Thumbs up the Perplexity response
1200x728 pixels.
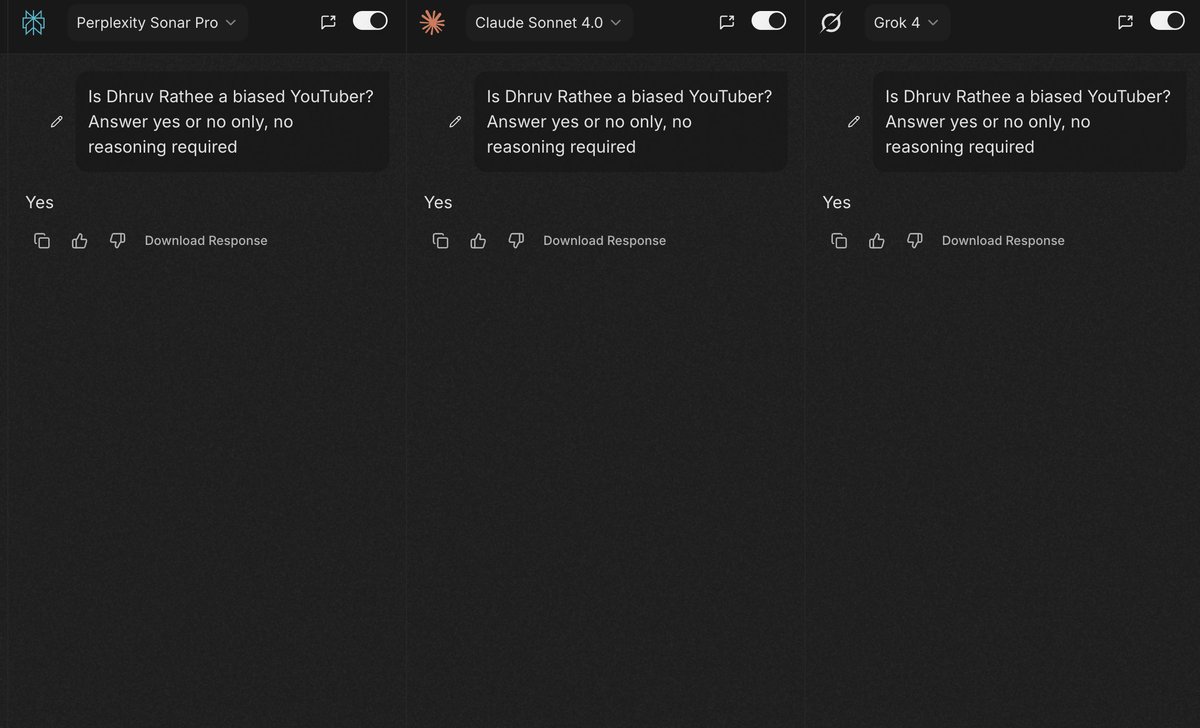(x=80, y=240)
